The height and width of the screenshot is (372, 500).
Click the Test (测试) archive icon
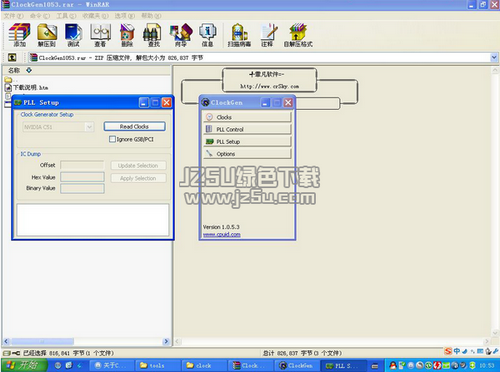pyautogui.click(x=74, y=35)
